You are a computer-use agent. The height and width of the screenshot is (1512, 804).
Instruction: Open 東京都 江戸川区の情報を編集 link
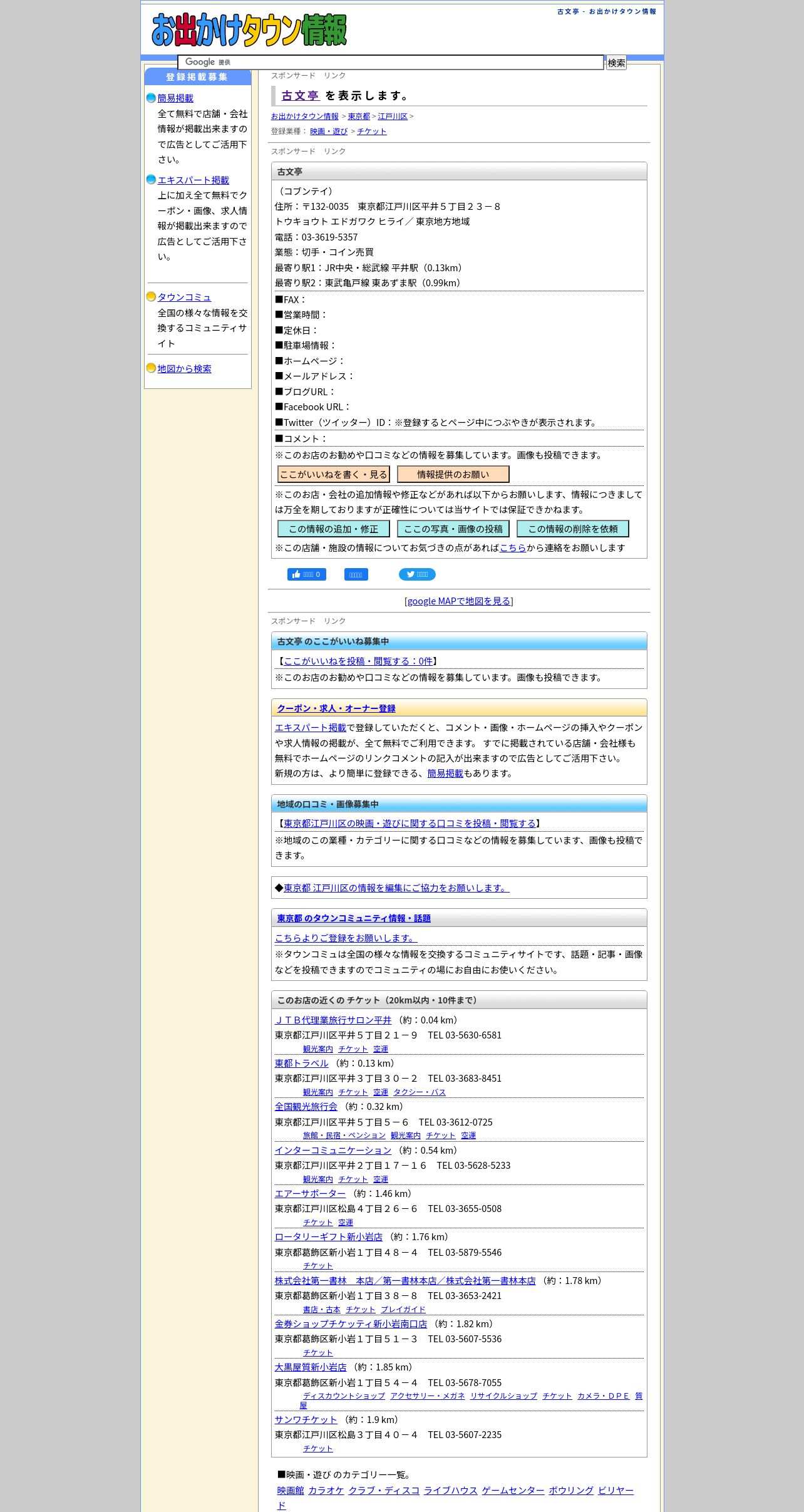click(x=397, y=888)
